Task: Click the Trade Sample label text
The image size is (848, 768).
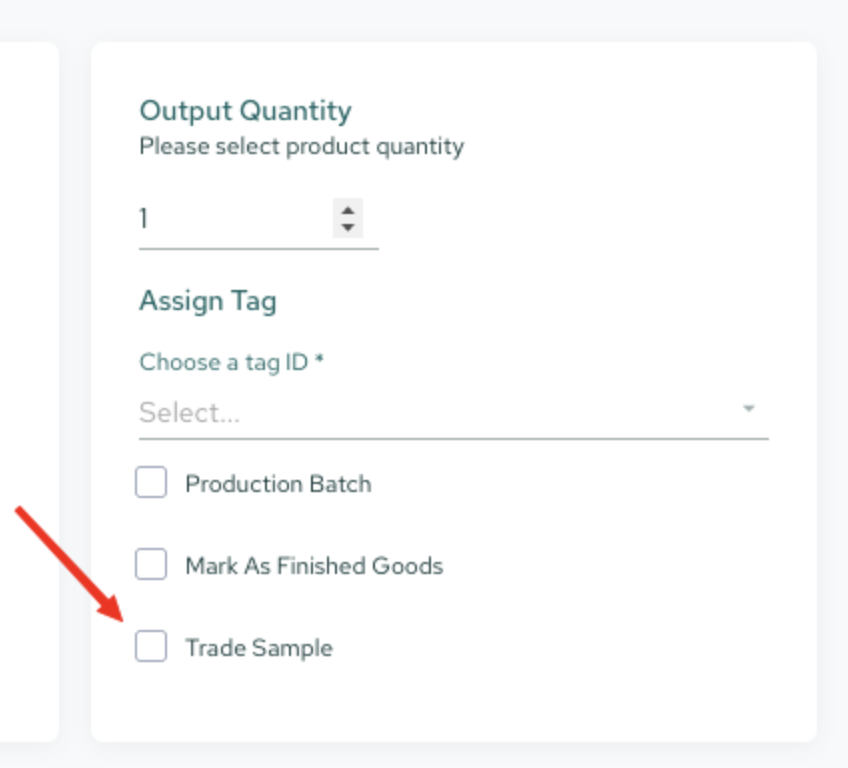Action: [259, 648]
